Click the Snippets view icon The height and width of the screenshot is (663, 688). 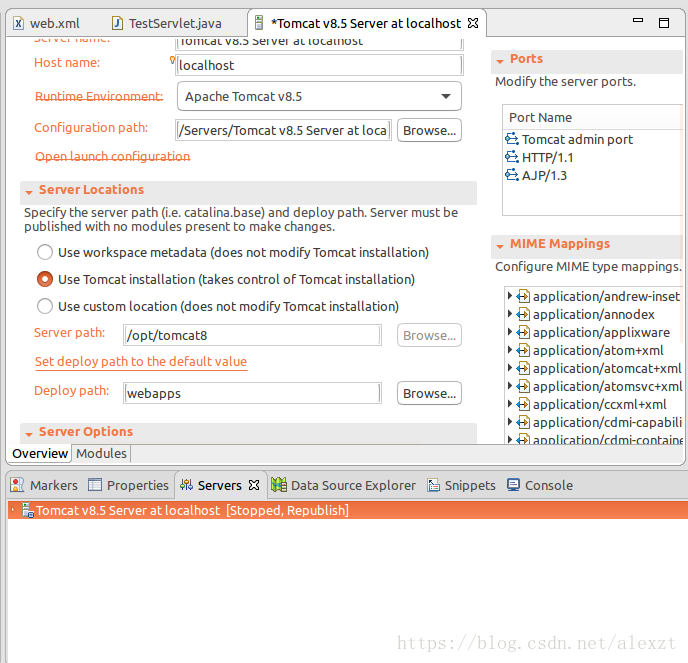(434, 485)
